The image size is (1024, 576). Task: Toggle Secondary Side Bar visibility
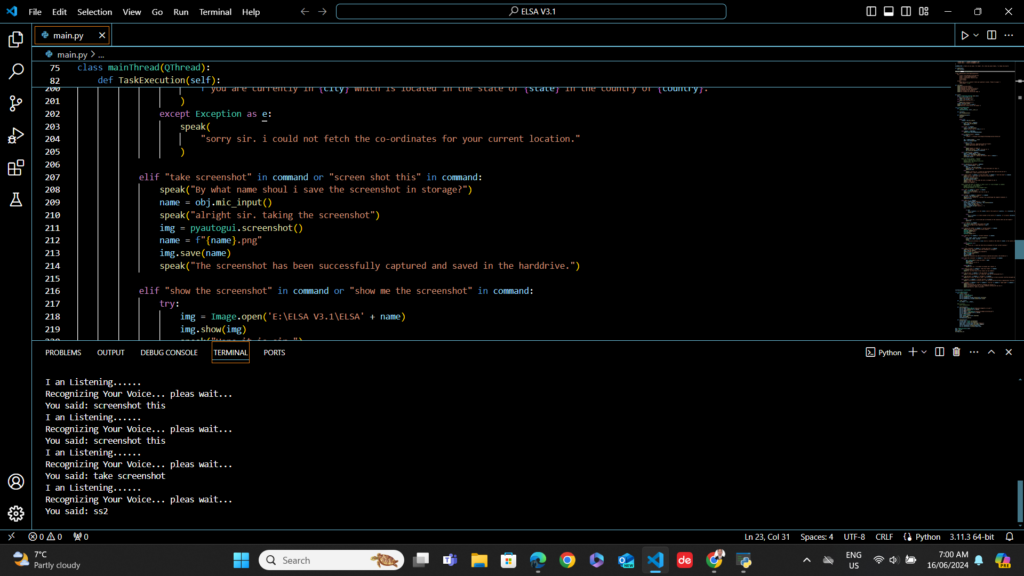[x=906, y=12]
